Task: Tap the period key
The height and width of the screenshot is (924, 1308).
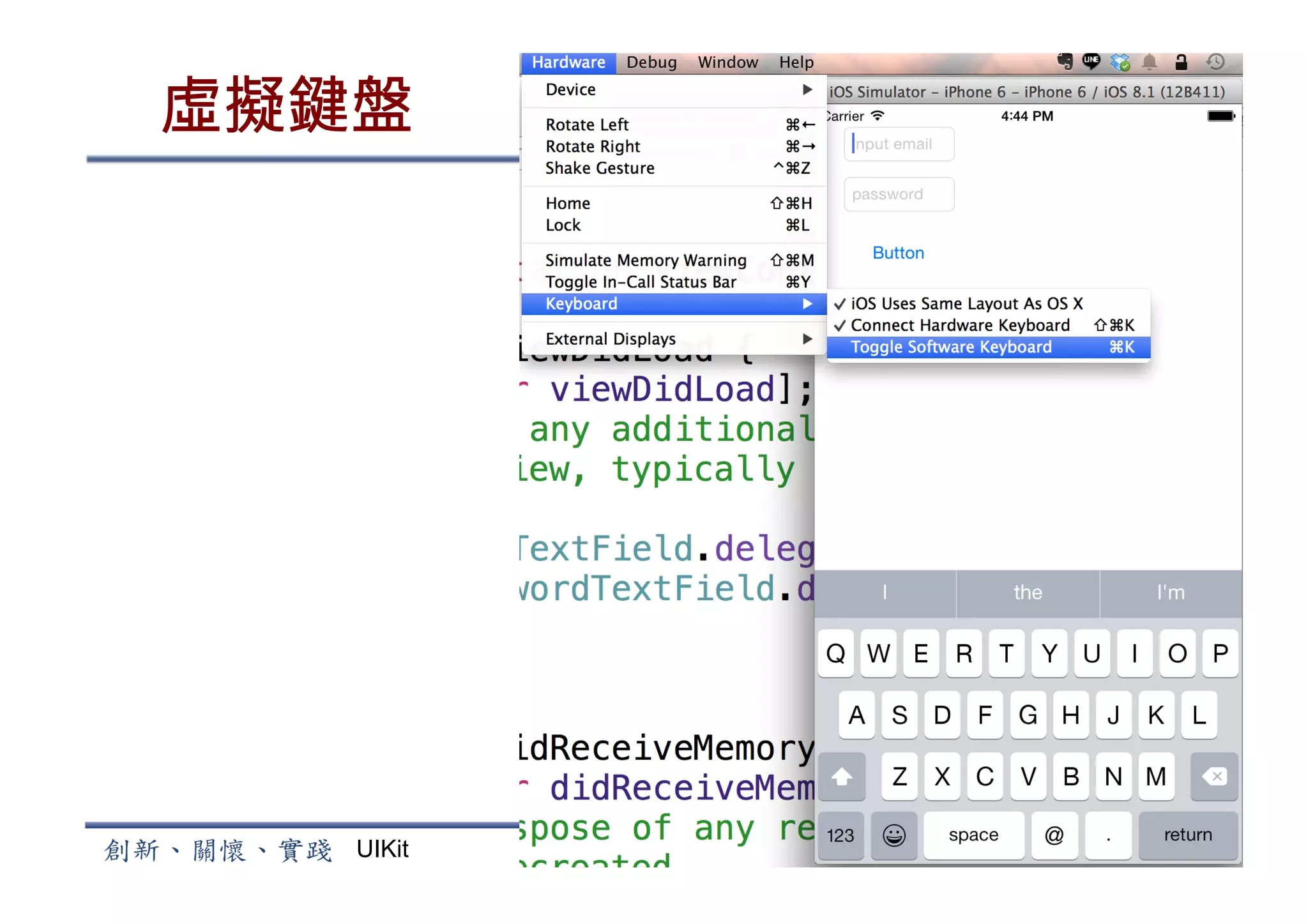Action: point(1109,835)
